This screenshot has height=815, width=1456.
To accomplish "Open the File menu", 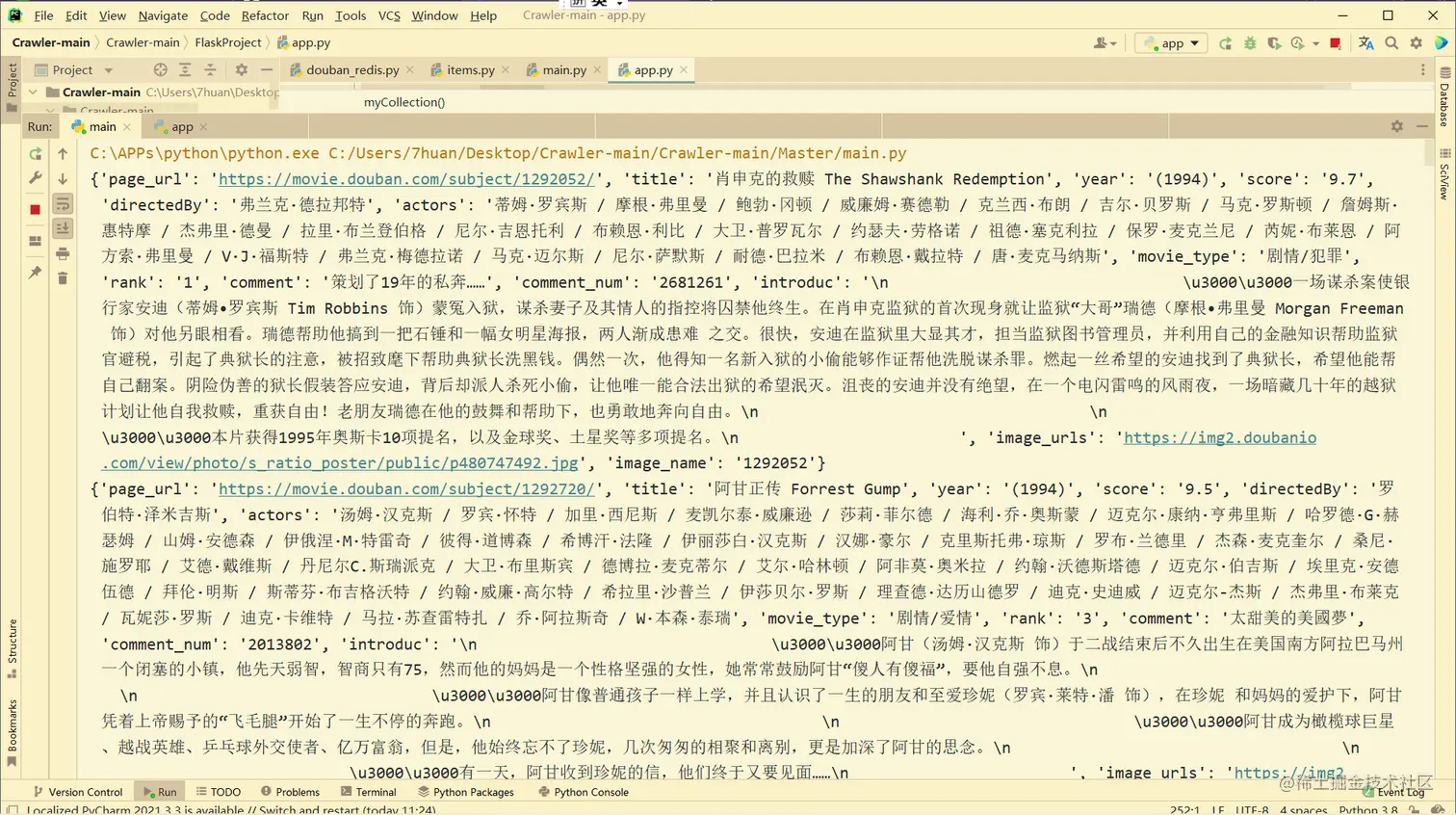I will click(43, 15).
